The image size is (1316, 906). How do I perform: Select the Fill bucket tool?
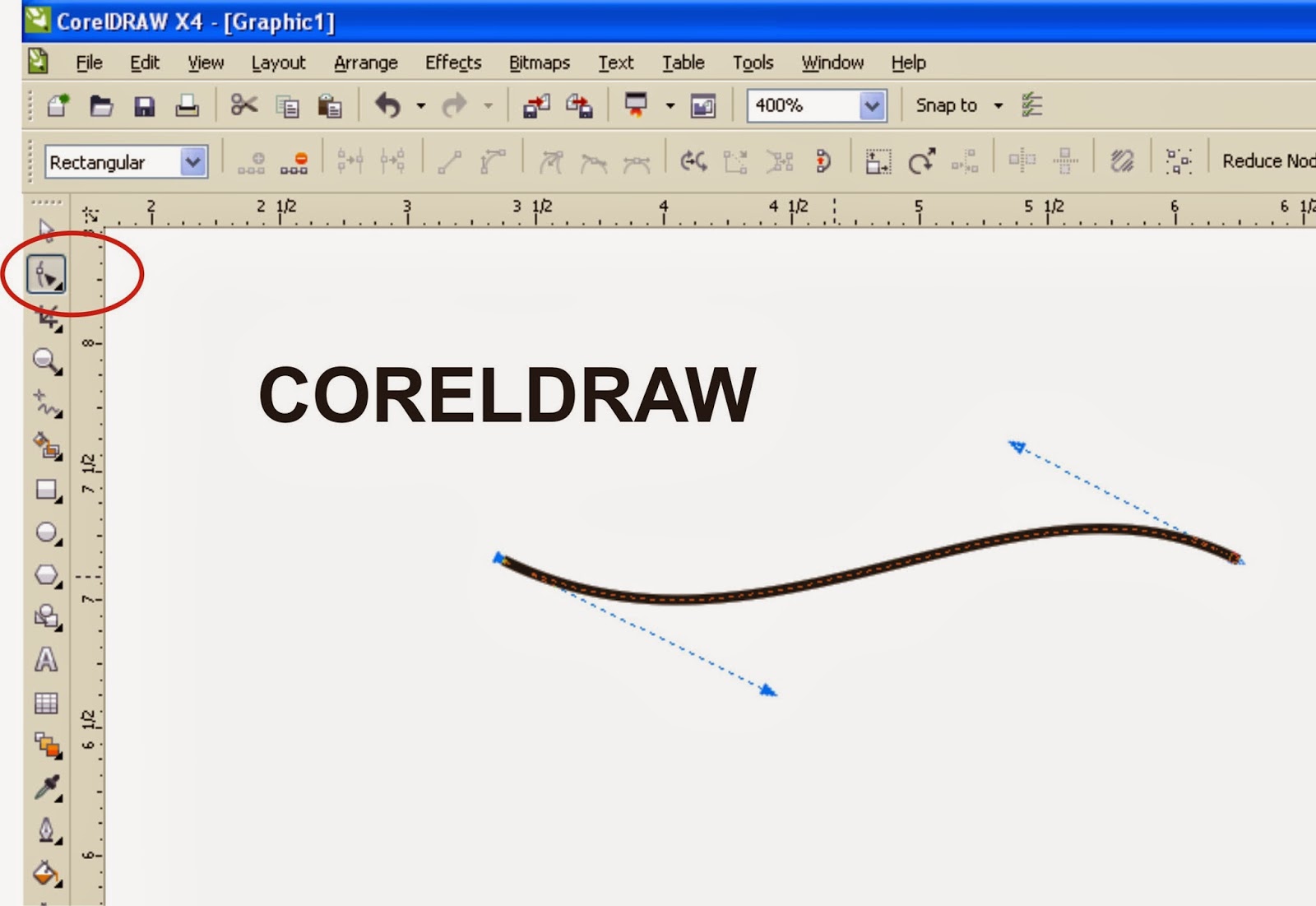(x=47, y=873)
